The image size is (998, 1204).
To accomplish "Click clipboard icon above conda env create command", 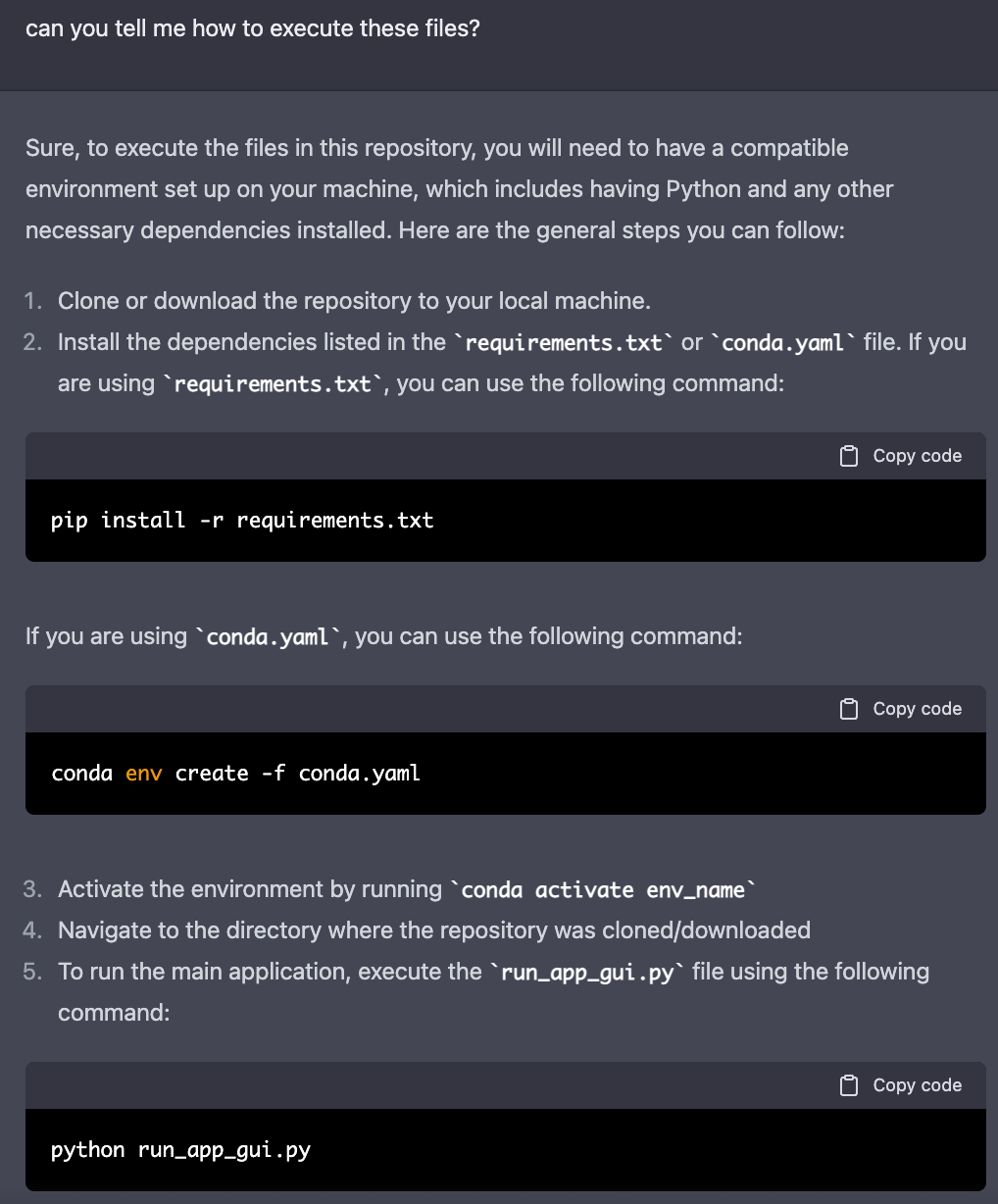I will coord(849,709).
